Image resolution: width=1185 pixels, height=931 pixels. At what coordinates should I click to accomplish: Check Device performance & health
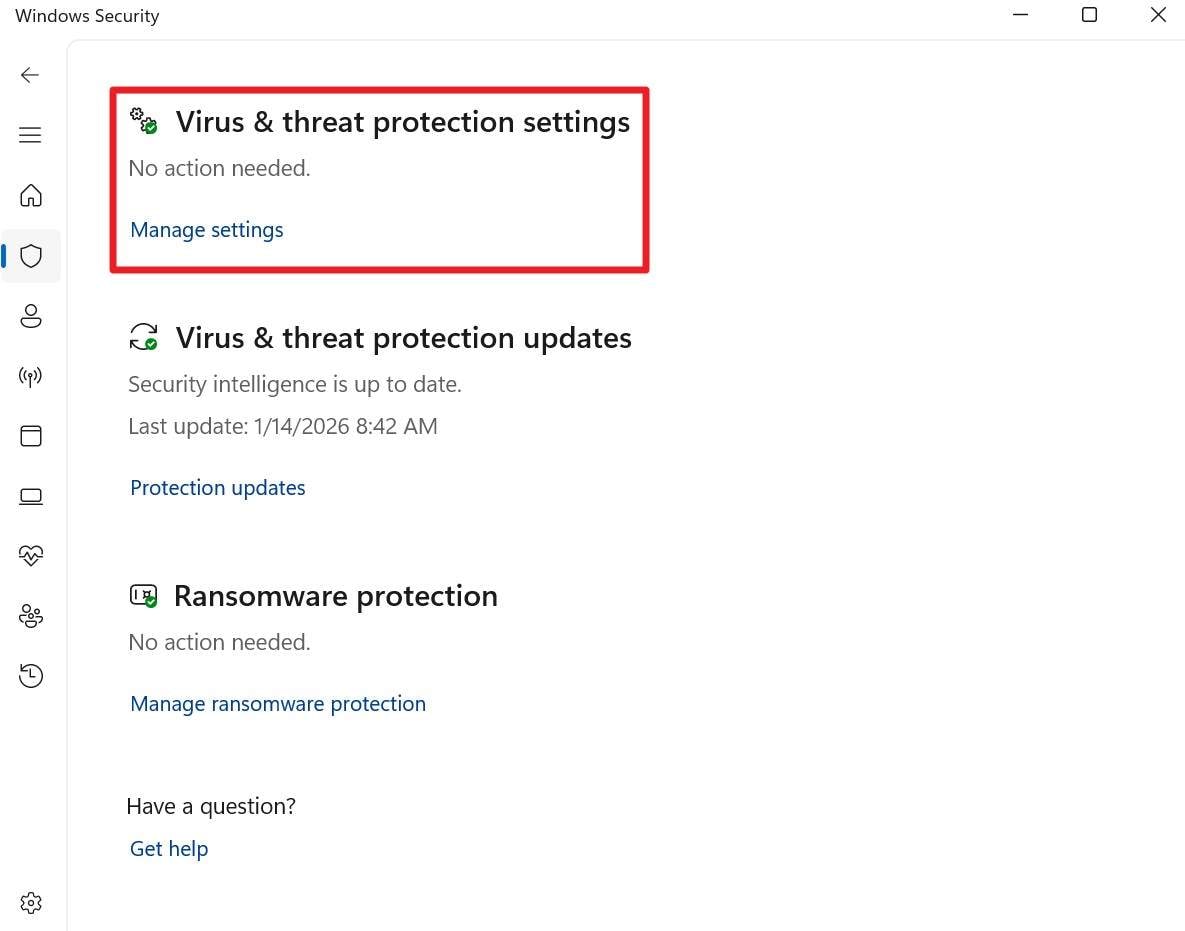click(31, 556)
